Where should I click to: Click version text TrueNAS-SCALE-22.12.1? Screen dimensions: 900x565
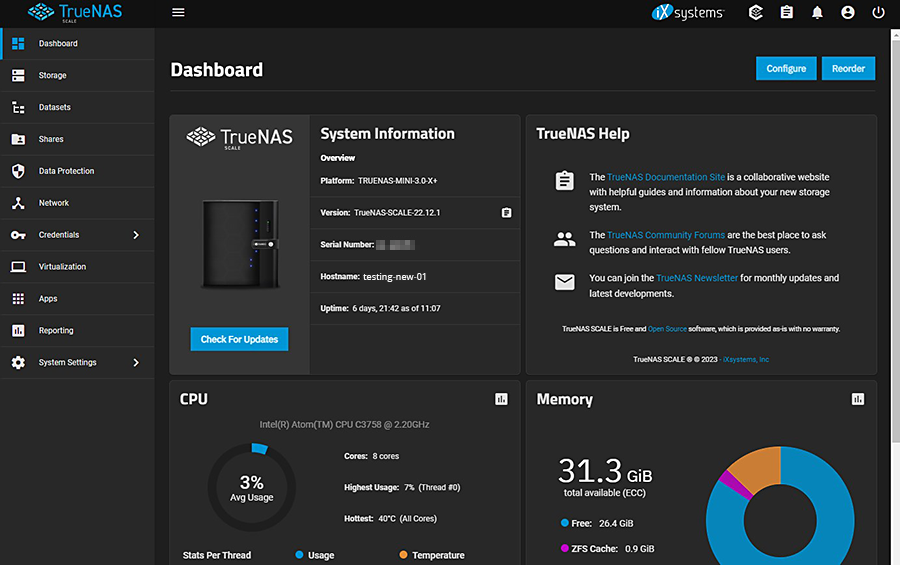(397, 213)
